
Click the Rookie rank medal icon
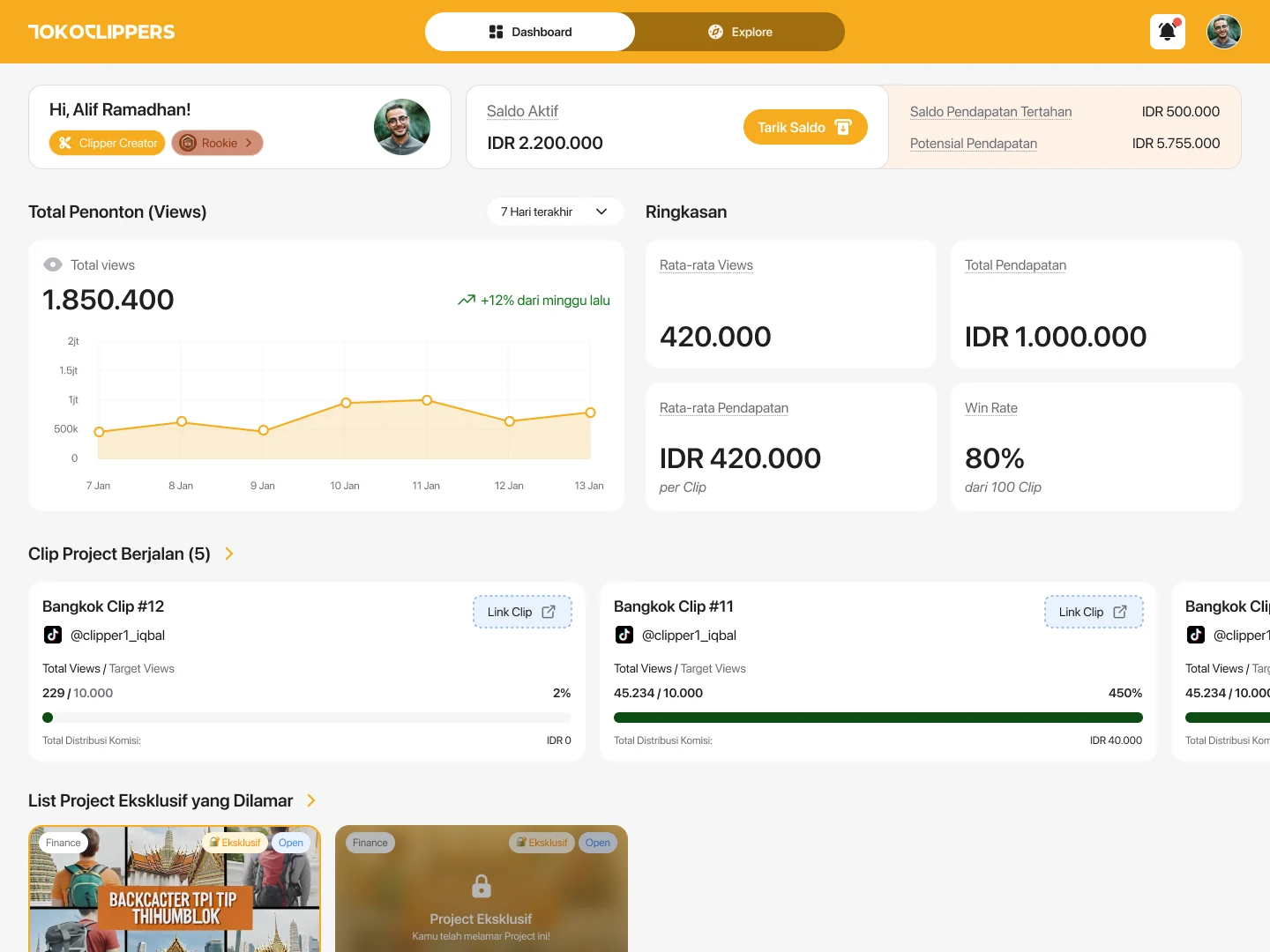(x=188, y=143)
